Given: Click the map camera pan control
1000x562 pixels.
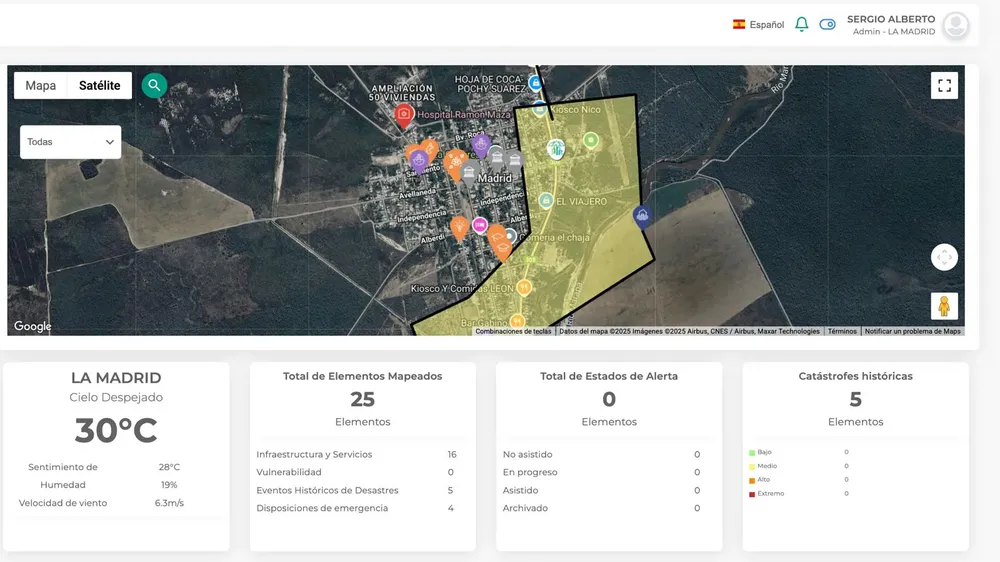Looking at the screenshot, I should click(944, 257).
